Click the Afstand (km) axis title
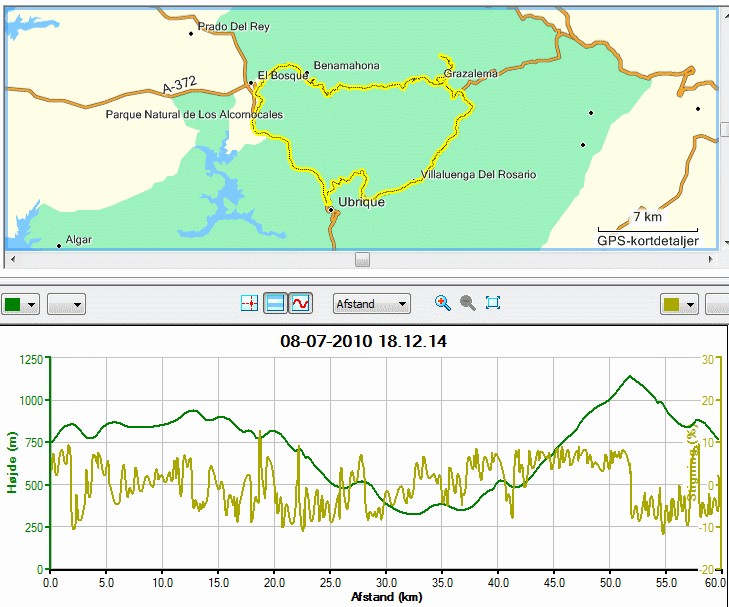Image resolution: width=729 pixels, height=607 pixels. coord(386,597)
